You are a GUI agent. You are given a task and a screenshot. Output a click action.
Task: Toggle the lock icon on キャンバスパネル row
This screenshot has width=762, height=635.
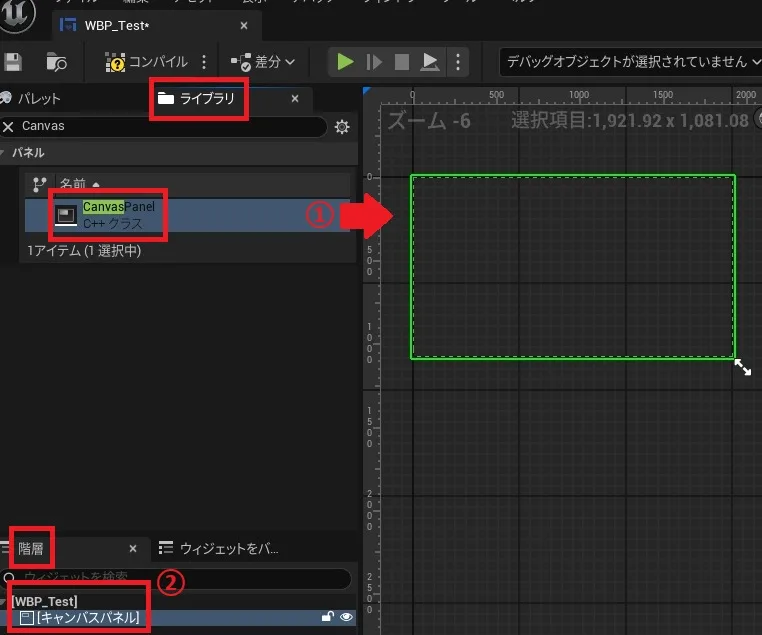coord(327,618)
